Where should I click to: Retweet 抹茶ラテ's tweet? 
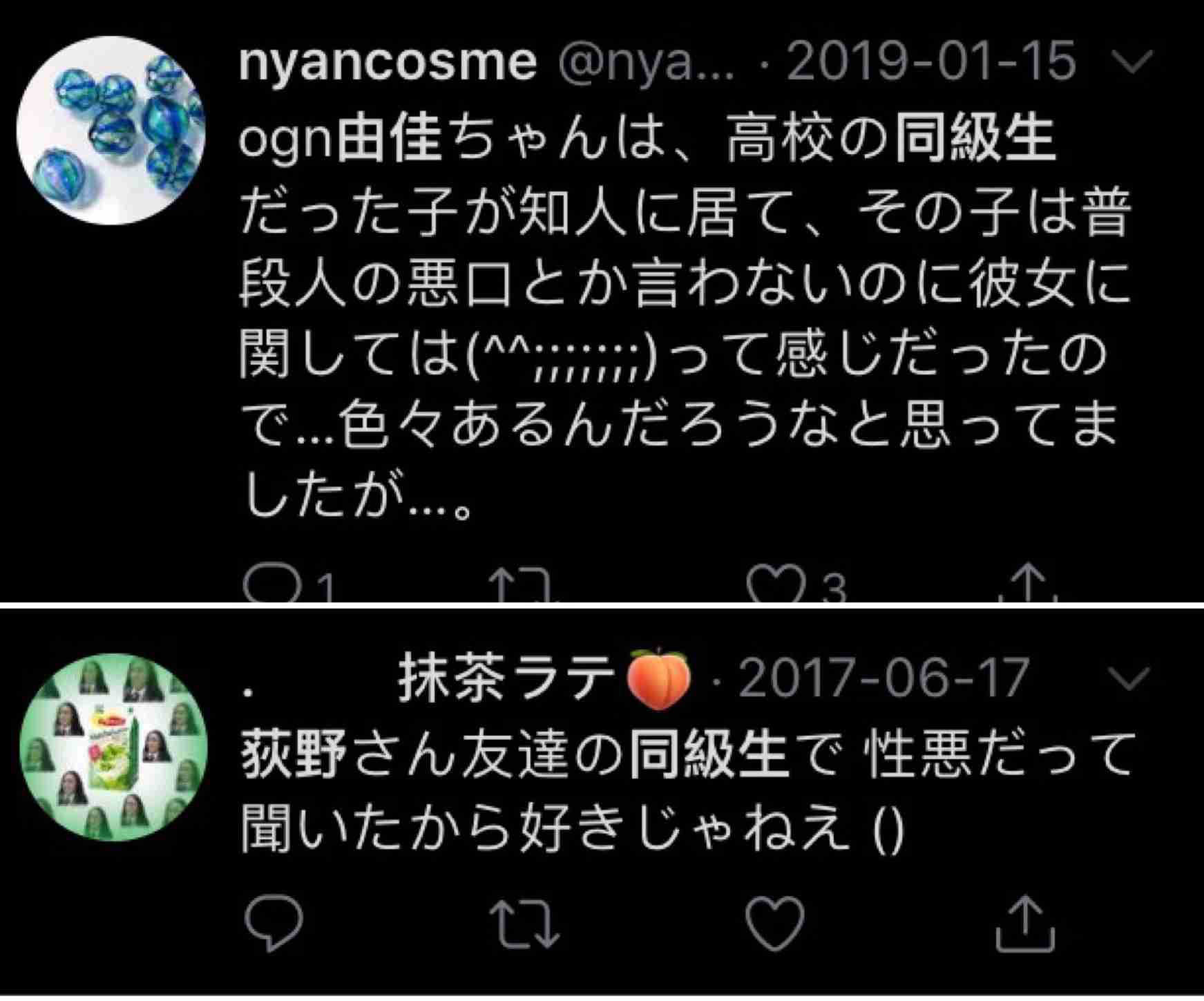click(x=524, y=923)
